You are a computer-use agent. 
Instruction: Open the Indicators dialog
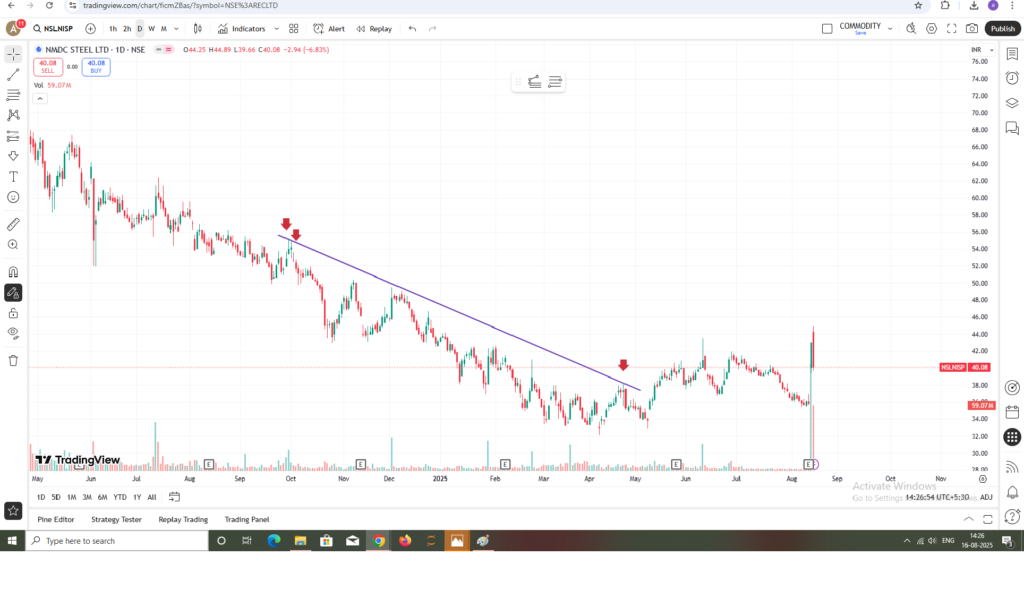pyautogui.click(x=242, y=29)
